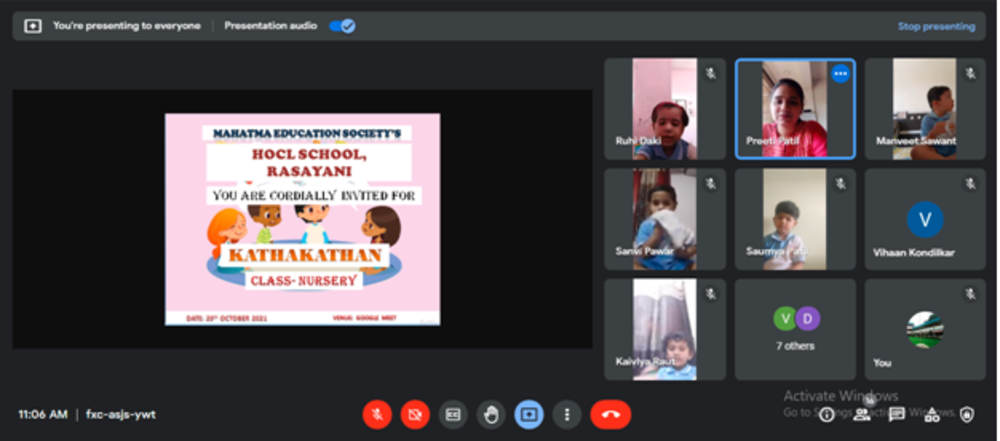This screenshot has width=1000, height=441.
Task: Unmute the microphone in the call controls
Action: (377, 414)
